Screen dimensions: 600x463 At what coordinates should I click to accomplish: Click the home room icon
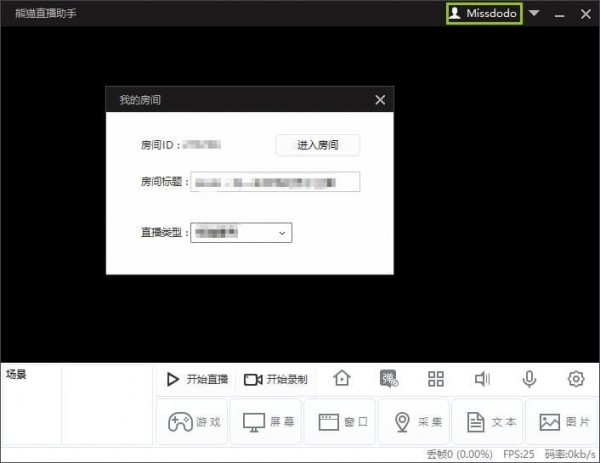pos(342,379)
